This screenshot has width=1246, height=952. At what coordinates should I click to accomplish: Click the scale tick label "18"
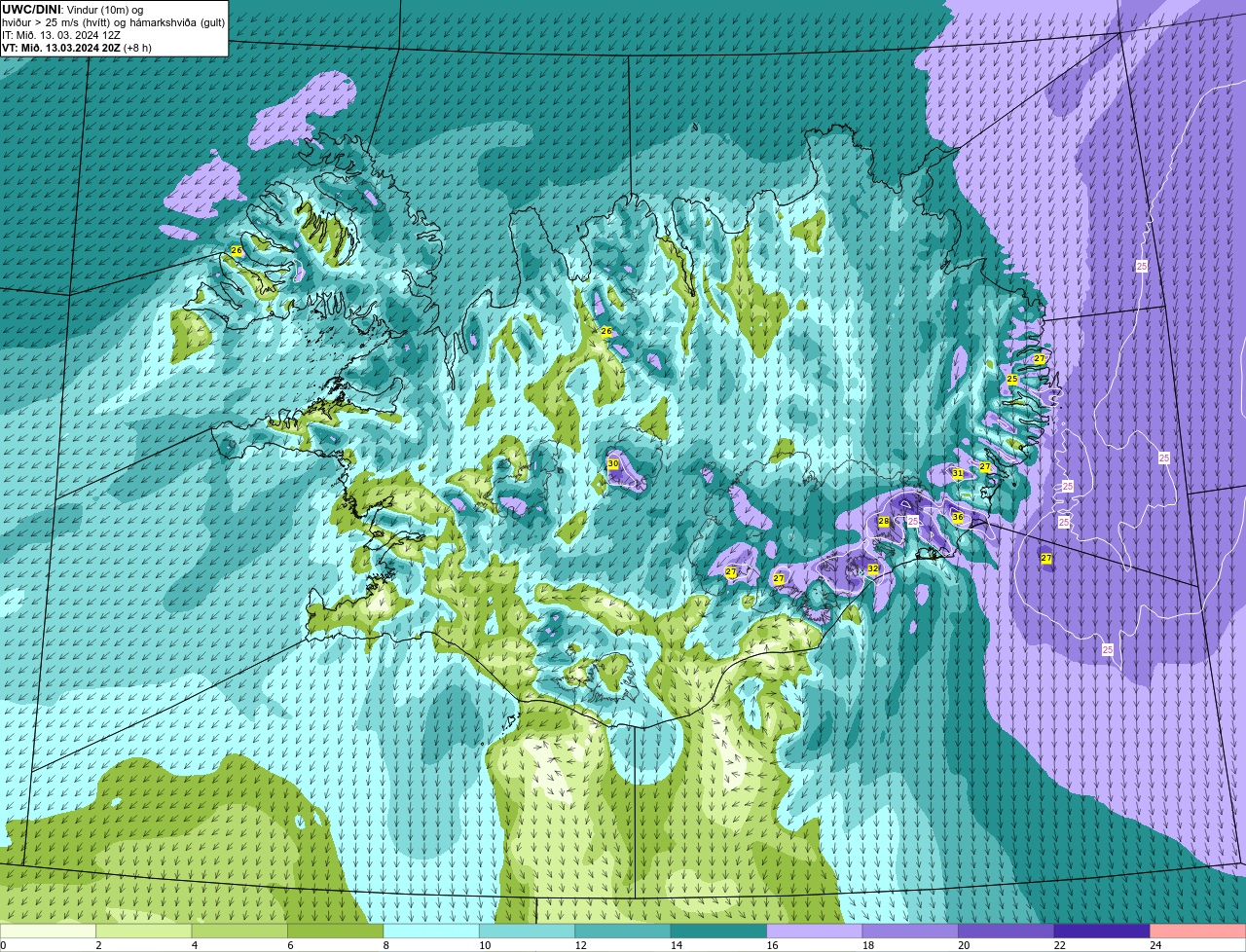[x=868, y=945]
